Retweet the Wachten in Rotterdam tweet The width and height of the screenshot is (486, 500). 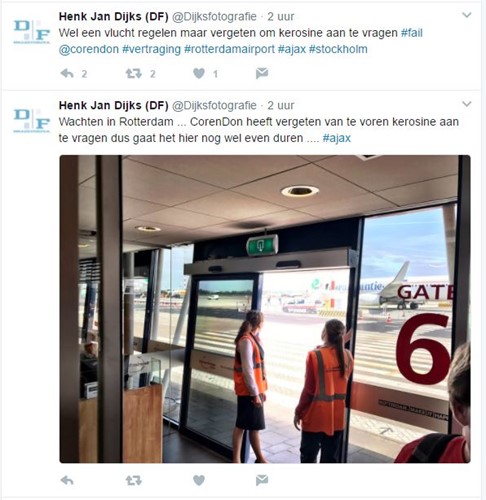(134, 480)
